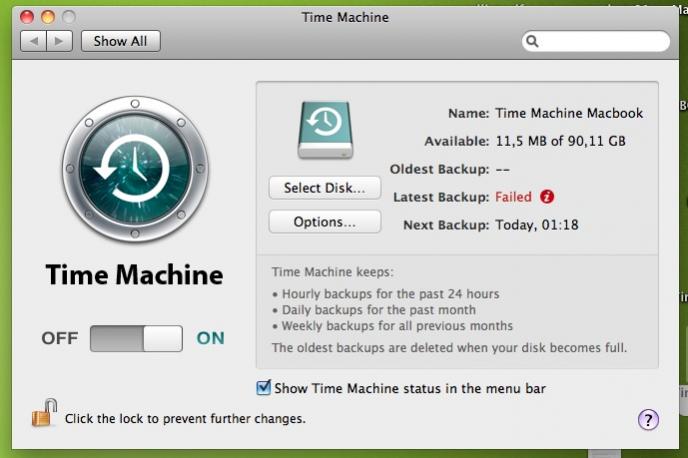Viewport: 688px width, 458px height.
Task: Click the Time Machine Macbook disk name
Action: pyautogui.click(x=569, y=113)
